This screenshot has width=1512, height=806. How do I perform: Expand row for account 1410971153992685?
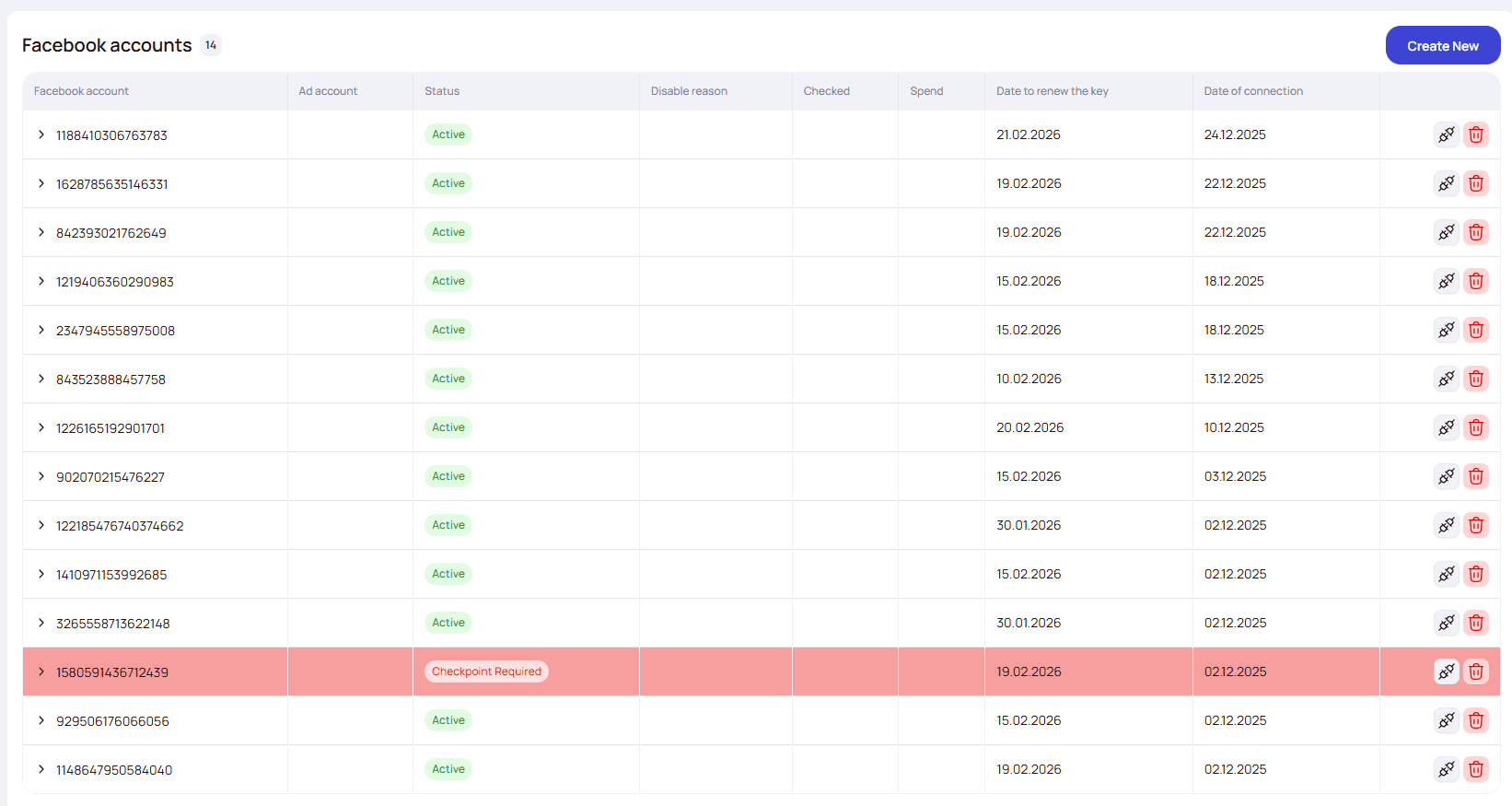(x=41, y=574)
